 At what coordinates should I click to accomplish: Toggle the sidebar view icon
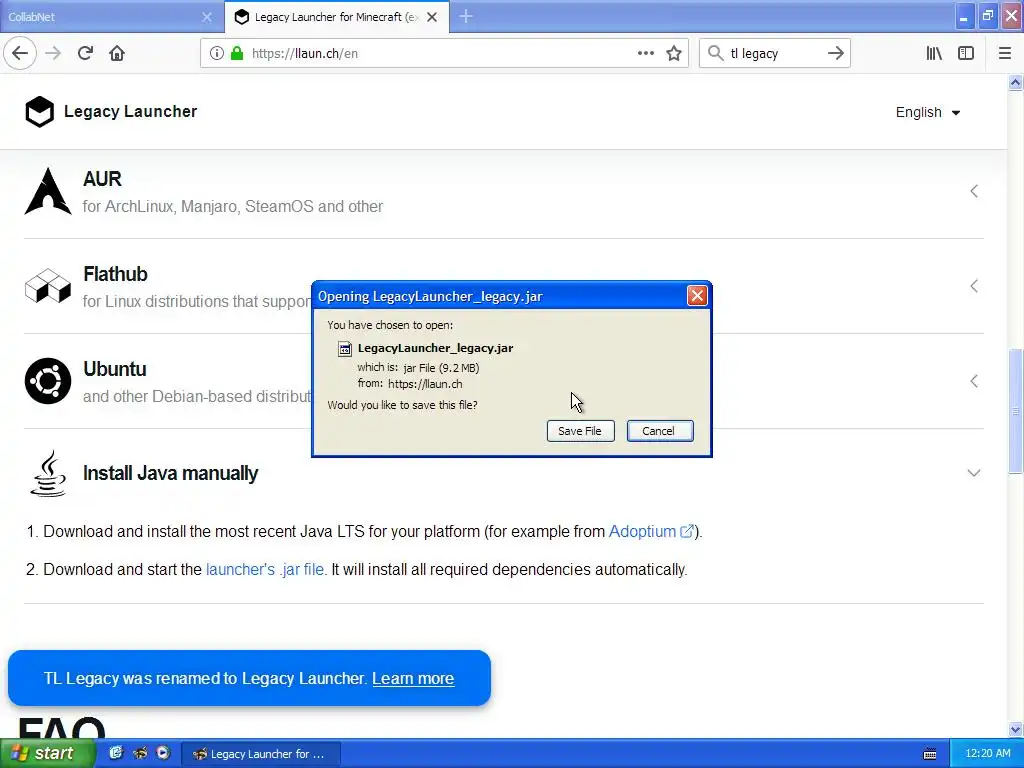pyautogui.click(x=966, y=53)
